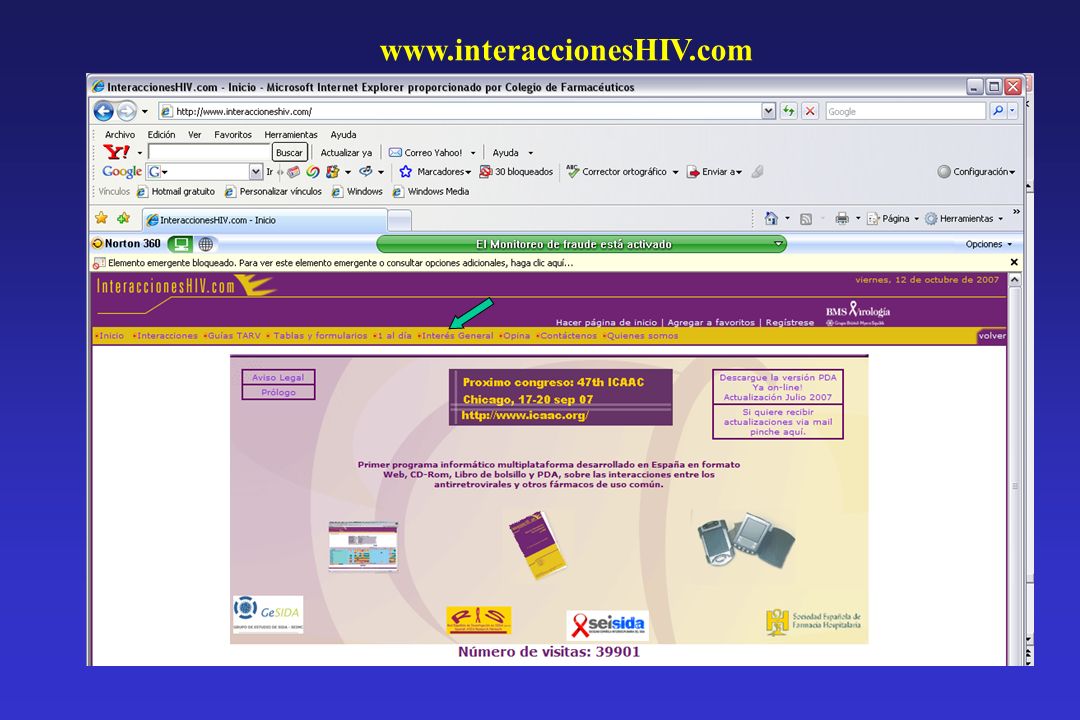Screen dimensions: 1080x720
Task: Click the Google search magnifier icon
Action: (997, 111)
